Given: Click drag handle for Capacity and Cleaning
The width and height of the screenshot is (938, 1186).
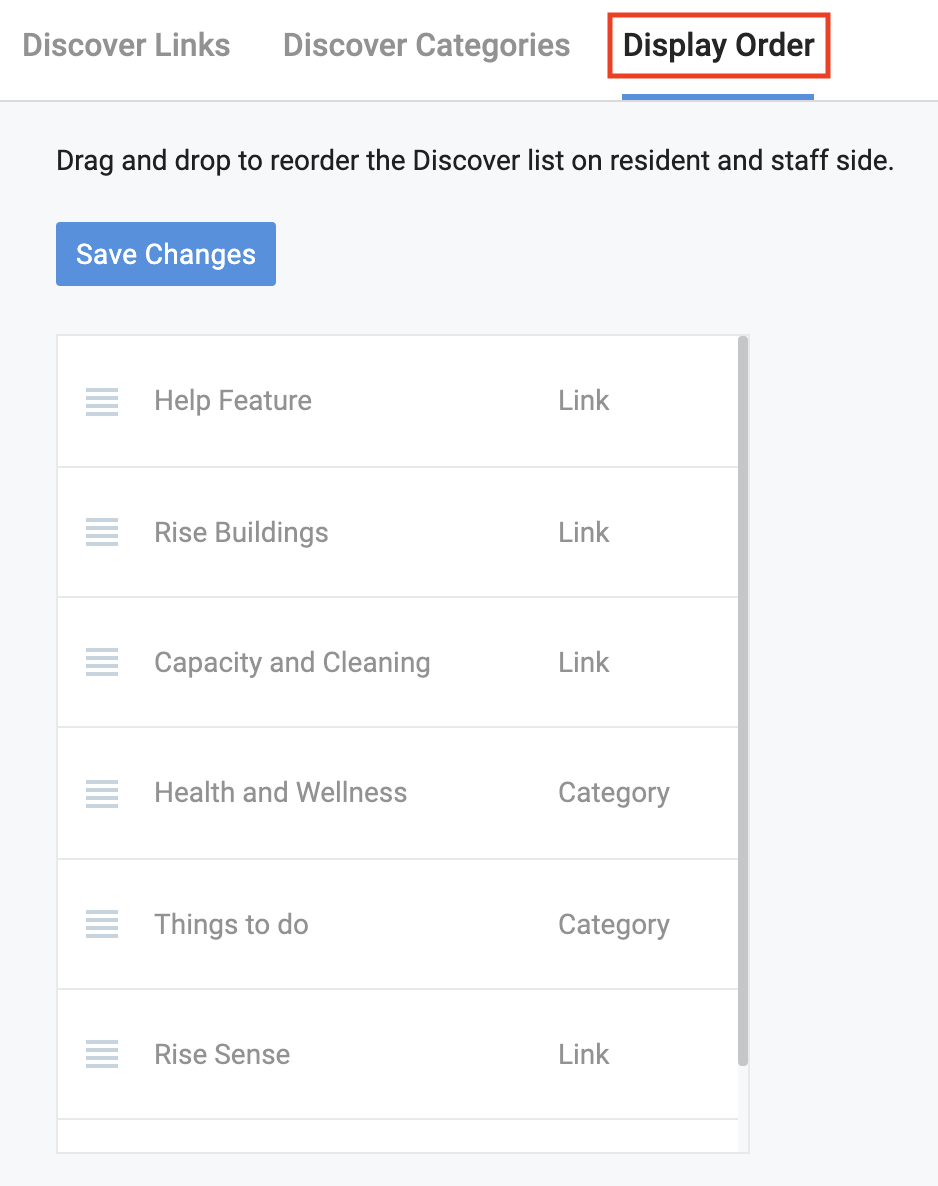Looking at the screenshot, I should 102,662.
